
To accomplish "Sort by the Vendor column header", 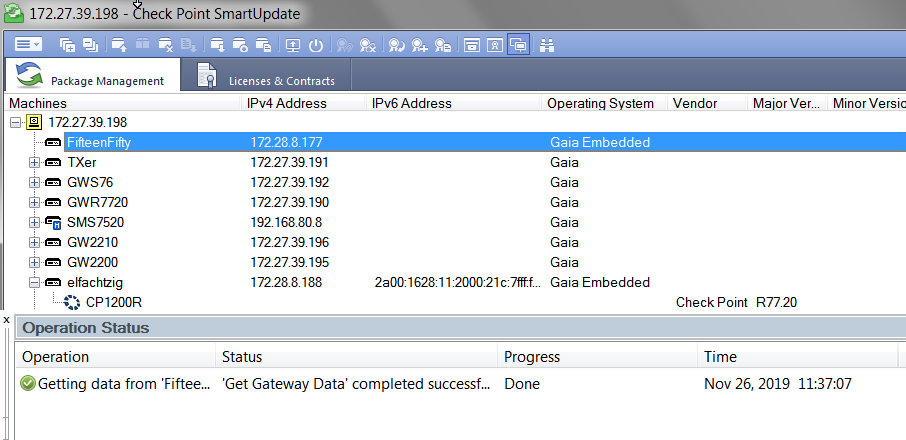I will coord(707,103).
